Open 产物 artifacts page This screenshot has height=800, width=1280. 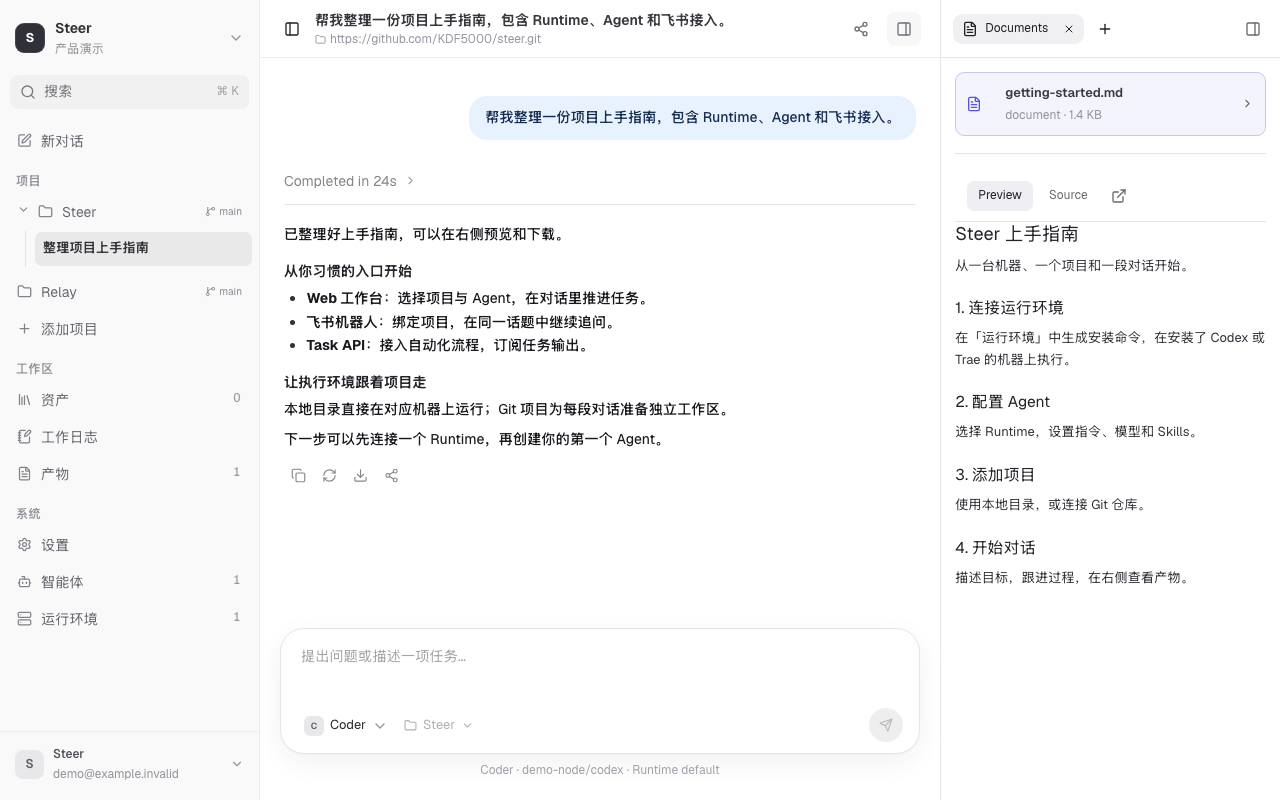click(130, 474)
